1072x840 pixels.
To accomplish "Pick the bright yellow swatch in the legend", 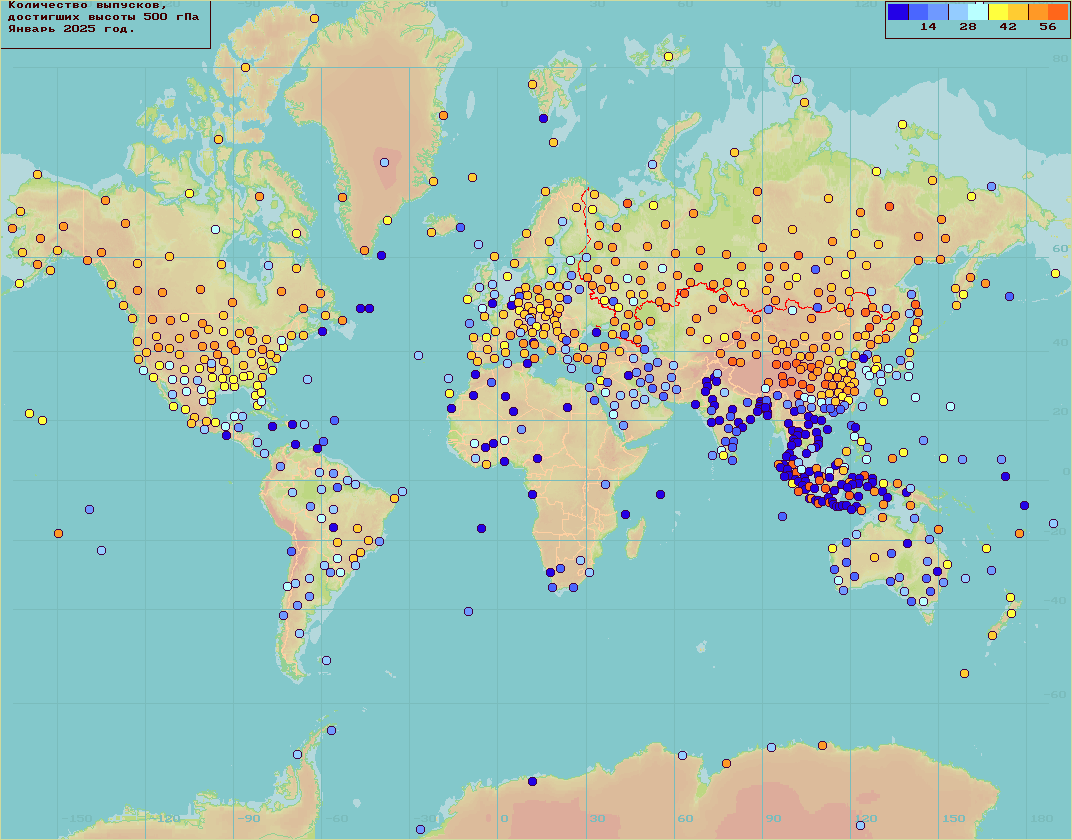I will pos(998,12).
